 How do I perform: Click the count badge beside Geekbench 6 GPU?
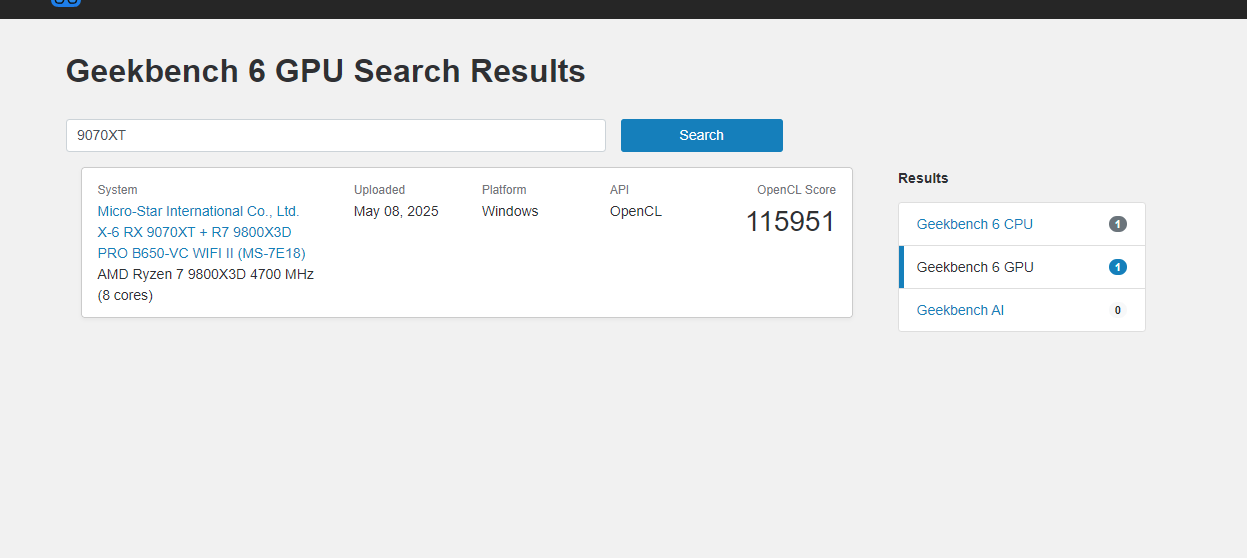[x=1118, y=267]
